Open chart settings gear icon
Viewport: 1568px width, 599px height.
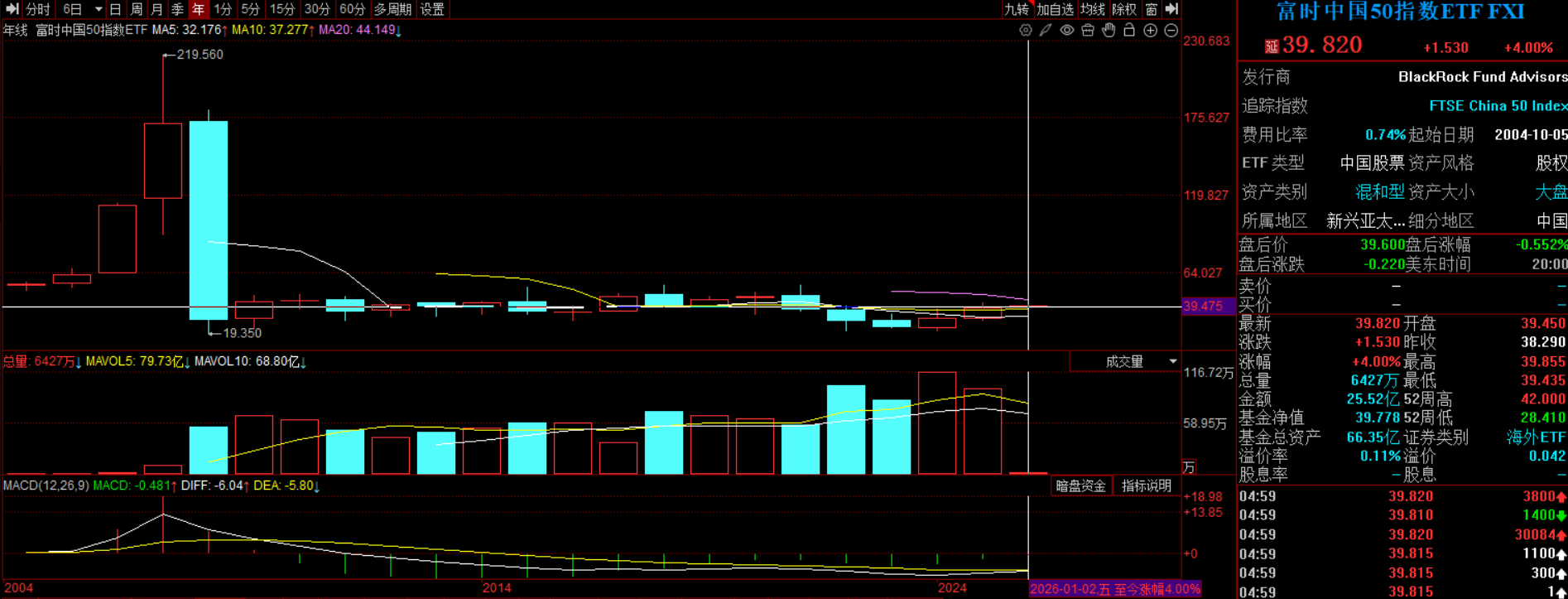[1026, 30]
